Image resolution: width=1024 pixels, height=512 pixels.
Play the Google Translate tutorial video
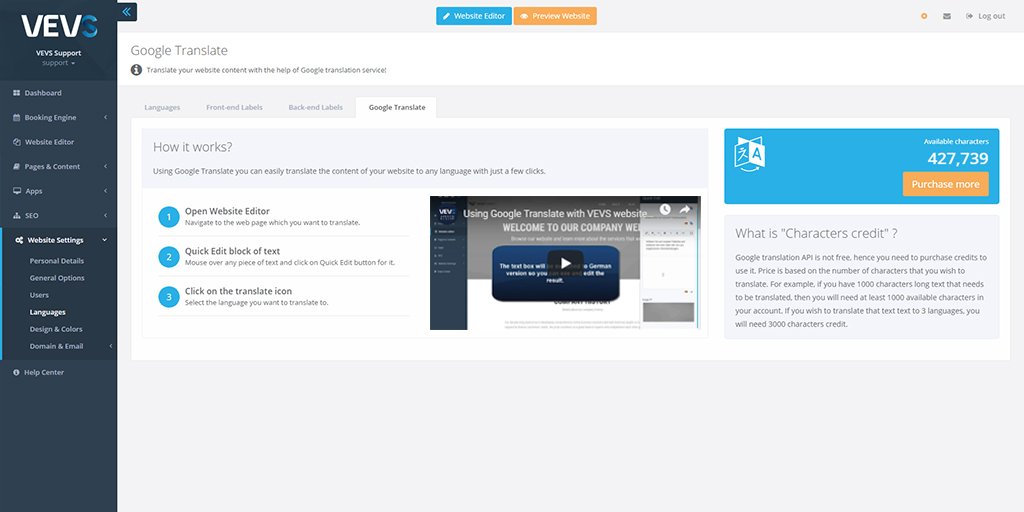click(565, 263)
